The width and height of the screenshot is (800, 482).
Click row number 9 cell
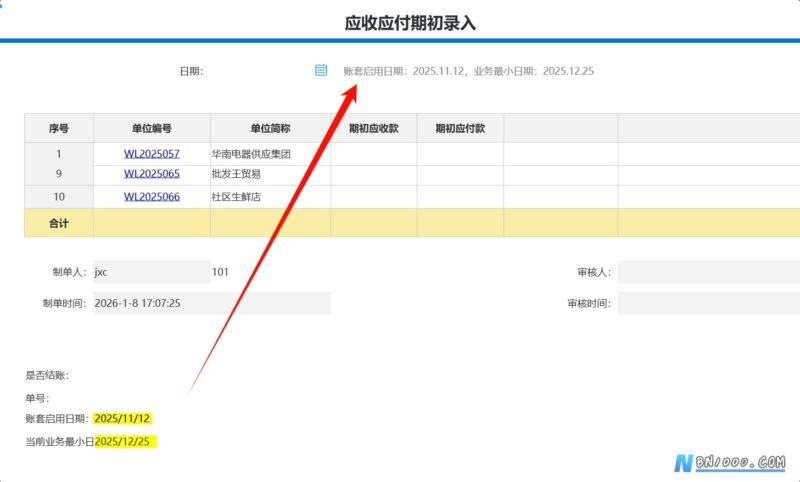[x=59, y=174]
